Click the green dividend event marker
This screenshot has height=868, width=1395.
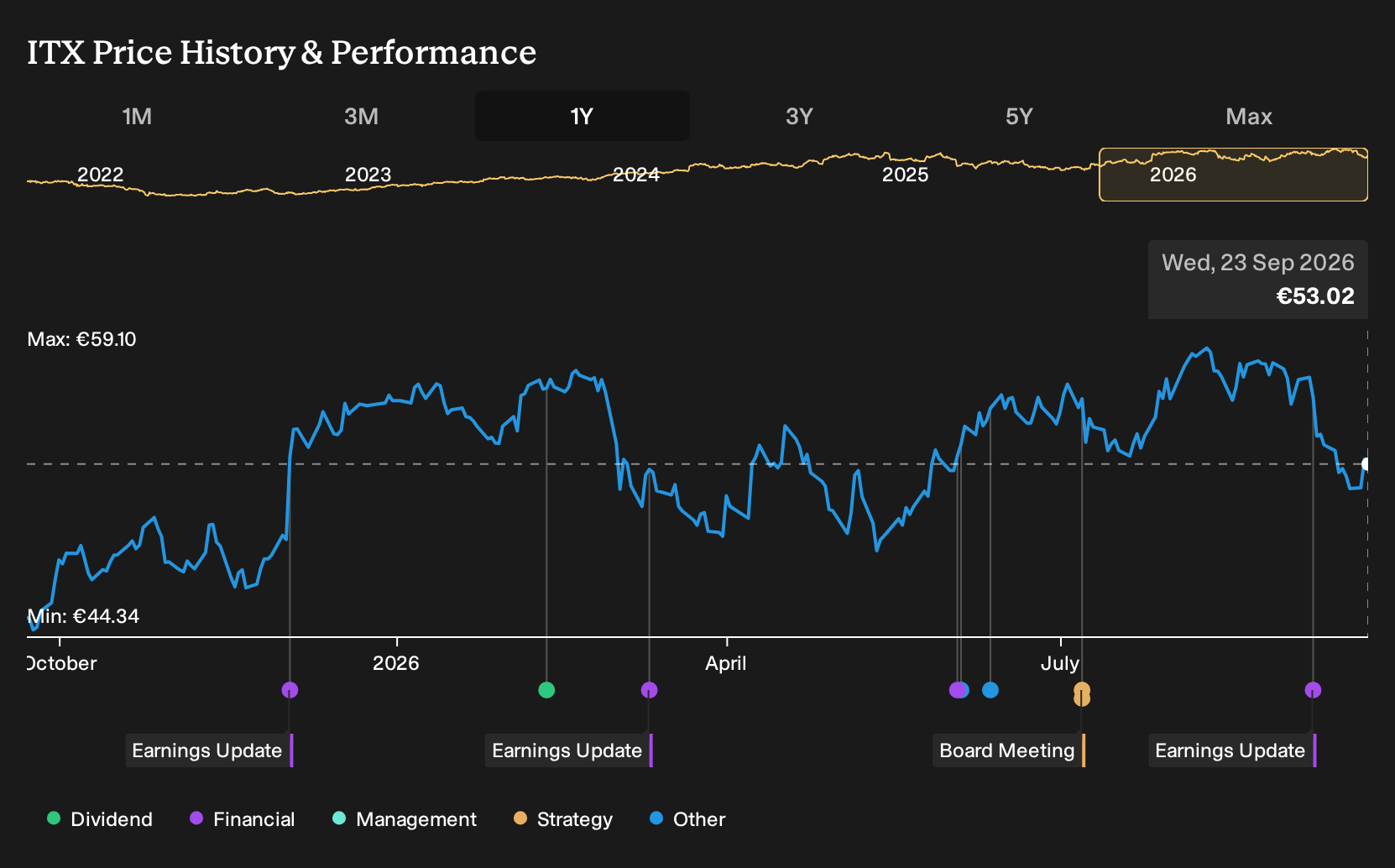546,690
